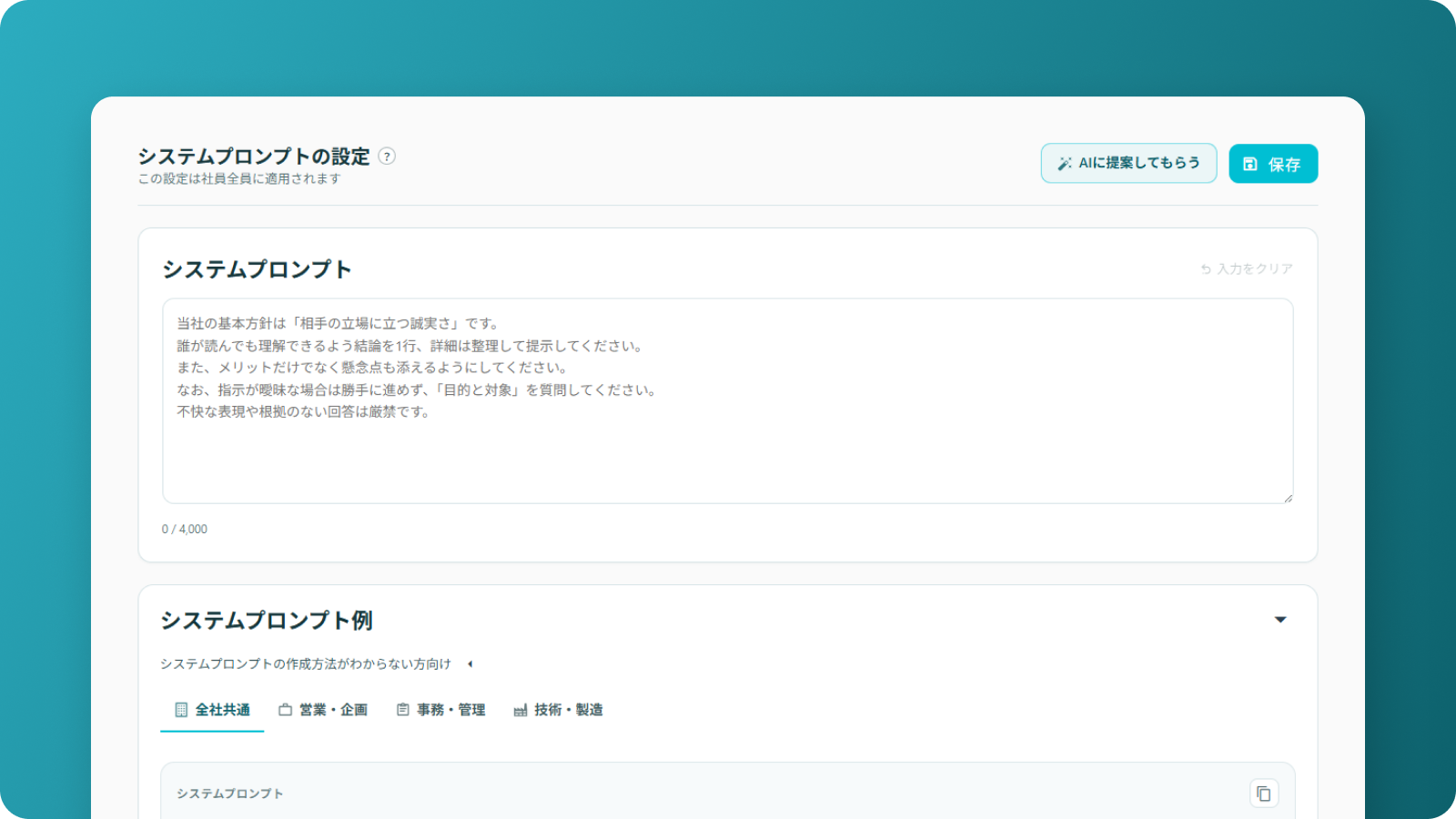Click the システムプロンプトの作成方法がわからない方向け text
Image resolution: width=1456 pixels, height=819 pixels.
point(306,664)
